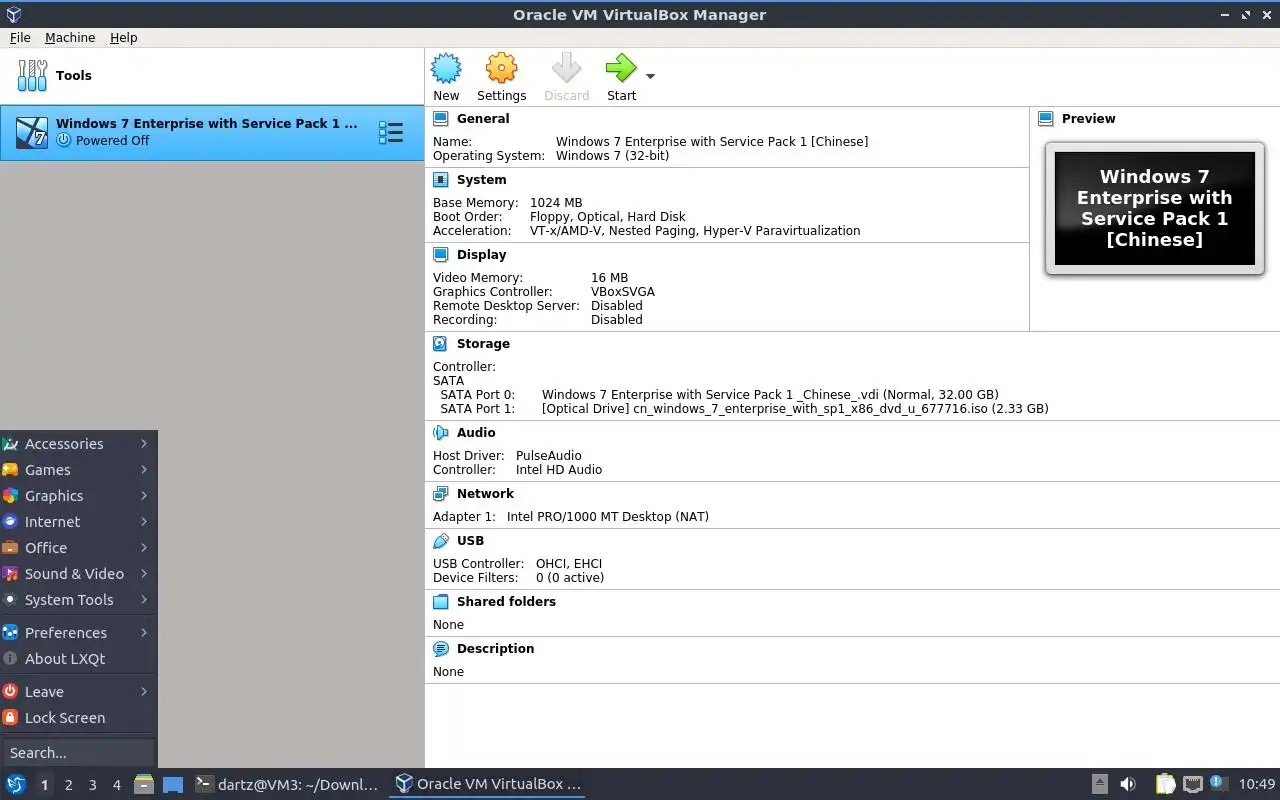This screenshot has height=800, width=1280.
Task: Open the Audio section header link
Action: click(476, 432)
